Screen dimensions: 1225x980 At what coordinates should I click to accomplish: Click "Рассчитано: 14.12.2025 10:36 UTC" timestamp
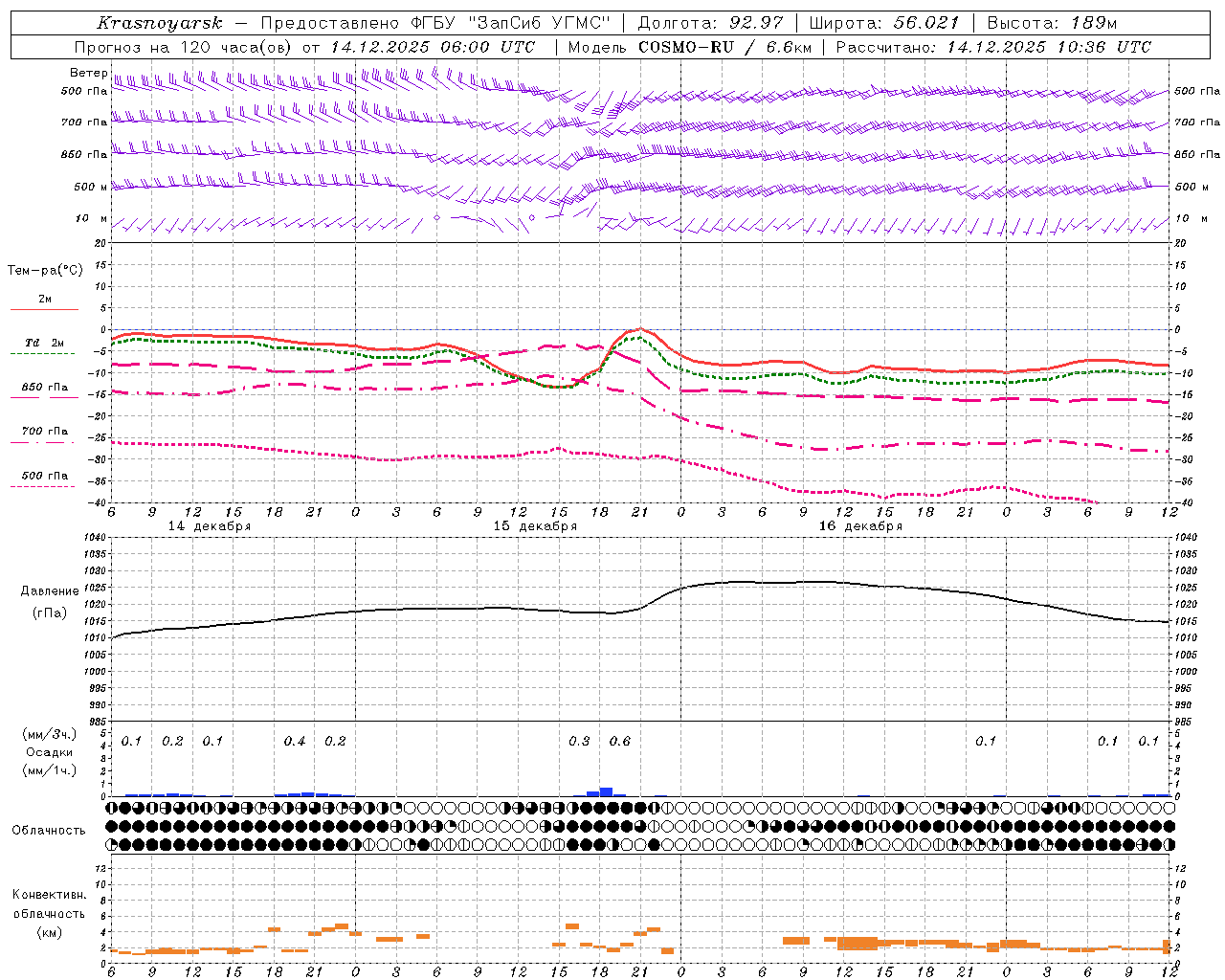tap(993, 47)
